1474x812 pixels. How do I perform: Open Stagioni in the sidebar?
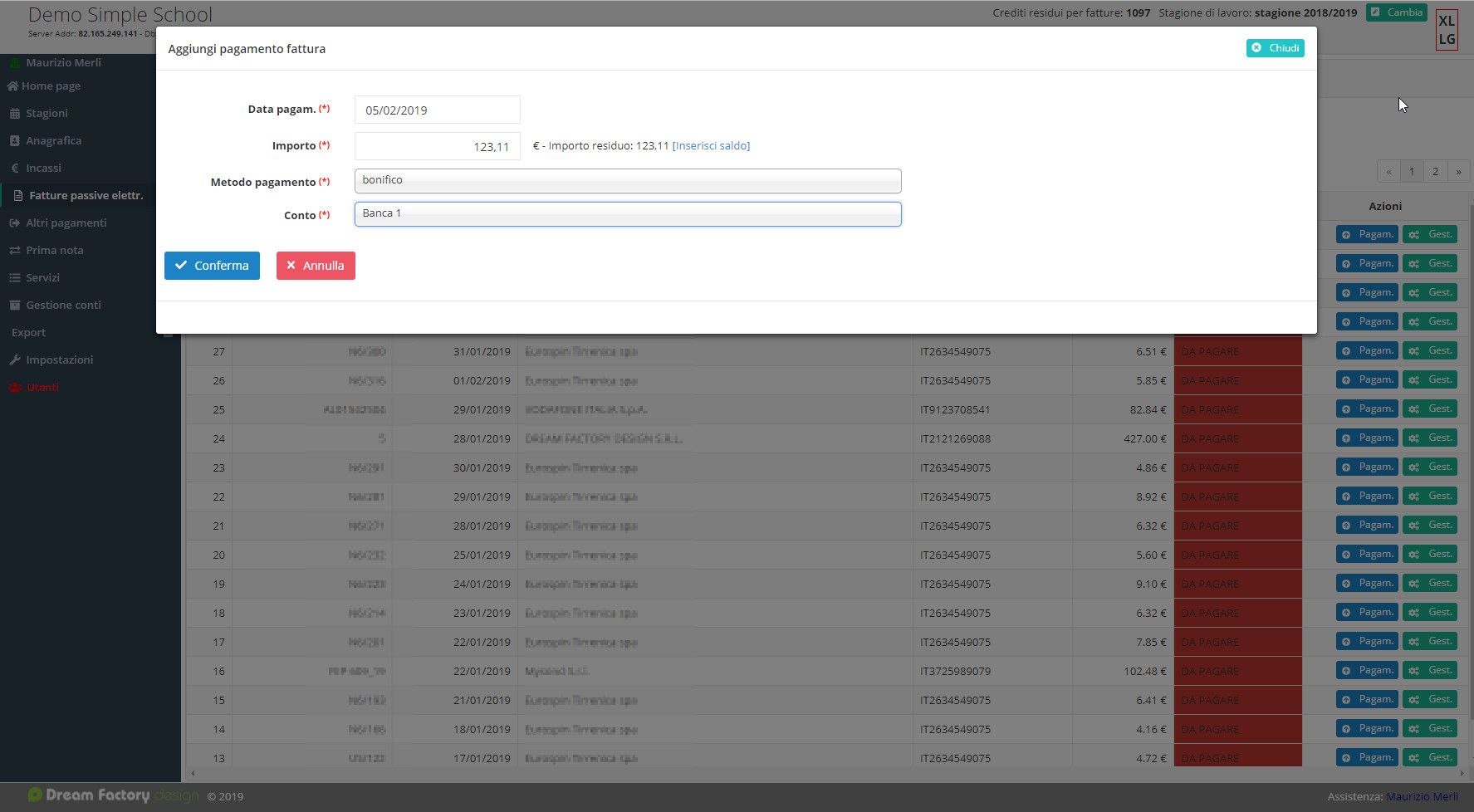coord(47,113)
